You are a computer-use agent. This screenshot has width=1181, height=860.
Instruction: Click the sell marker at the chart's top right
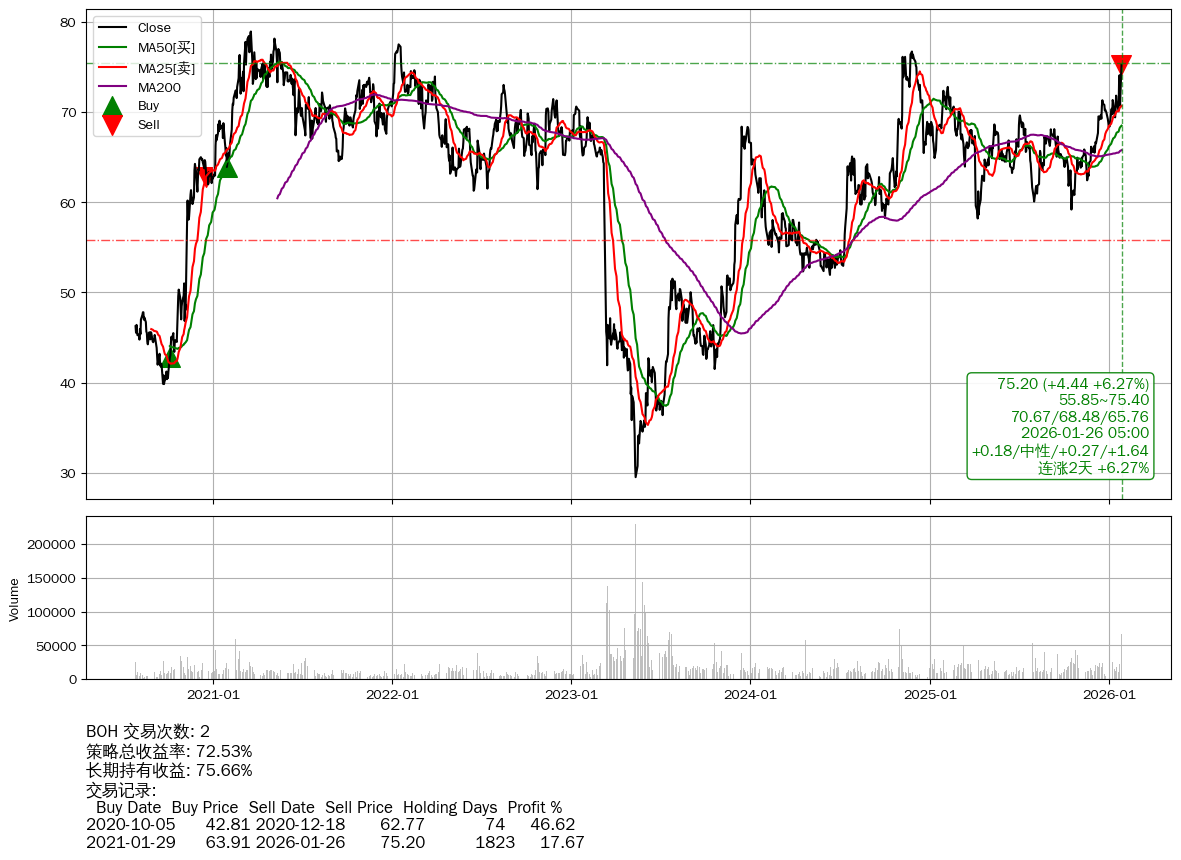coord(1121,65)
